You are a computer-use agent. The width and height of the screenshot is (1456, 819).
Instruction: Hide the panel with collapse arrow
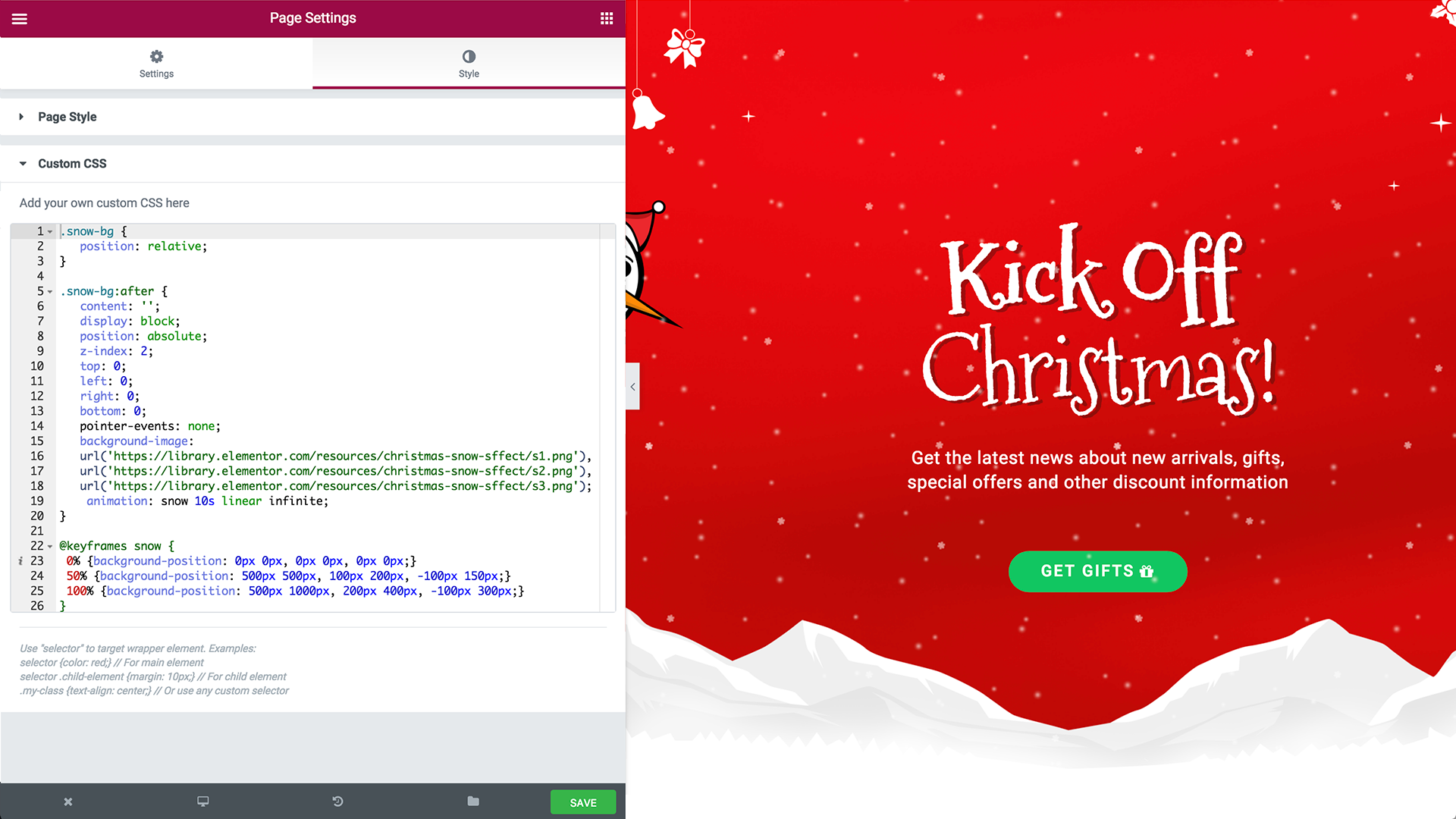pyautogui.click(x=632, y=387)
